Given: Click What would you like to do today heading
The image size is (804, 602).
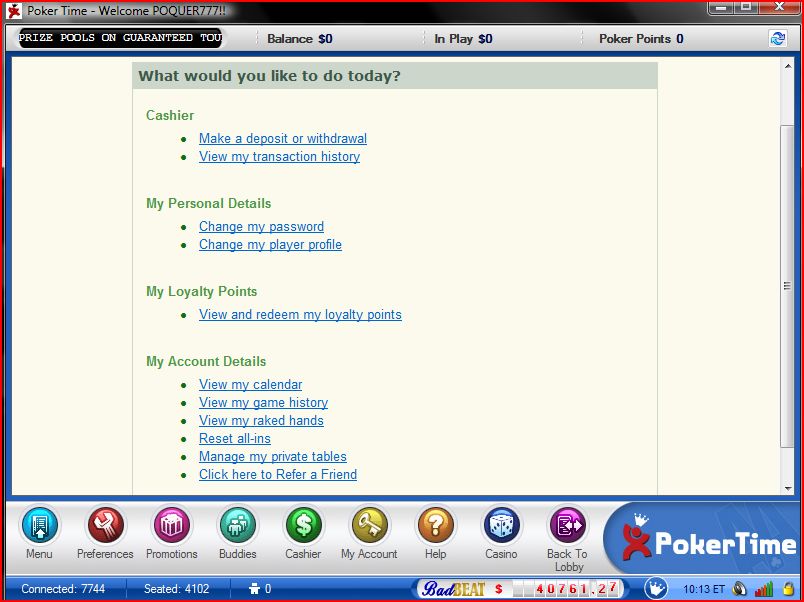Looking at the screenshot, I should [x=270, y=76].
